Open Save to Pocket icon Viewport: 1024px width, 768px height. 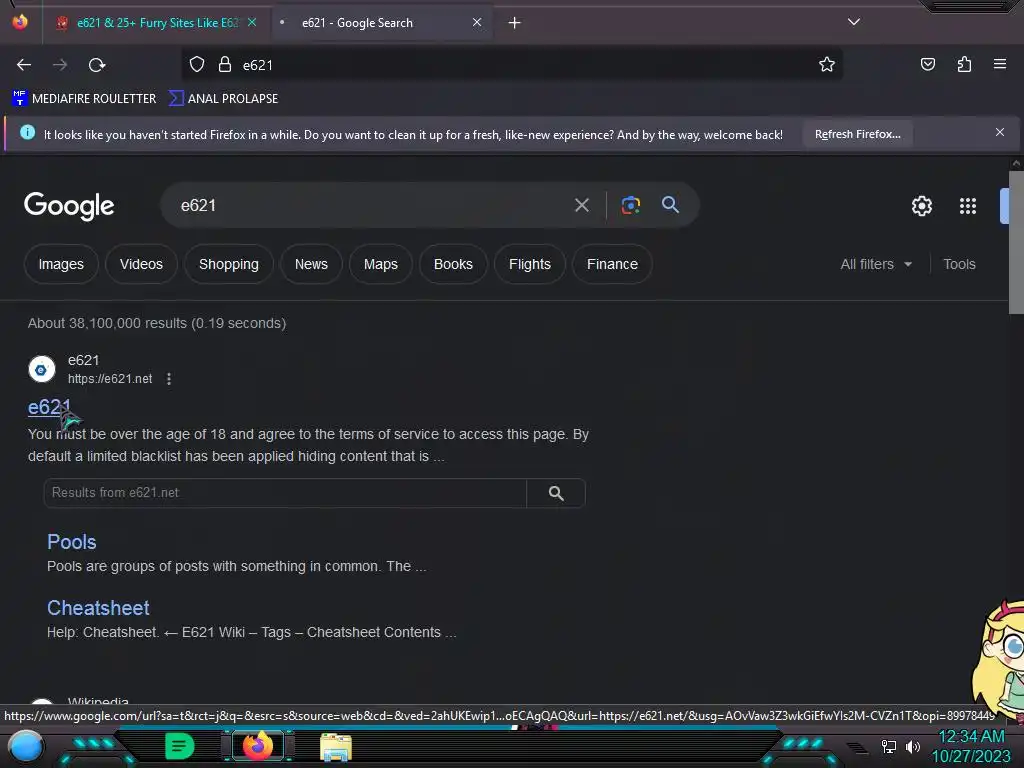[927, 65]
